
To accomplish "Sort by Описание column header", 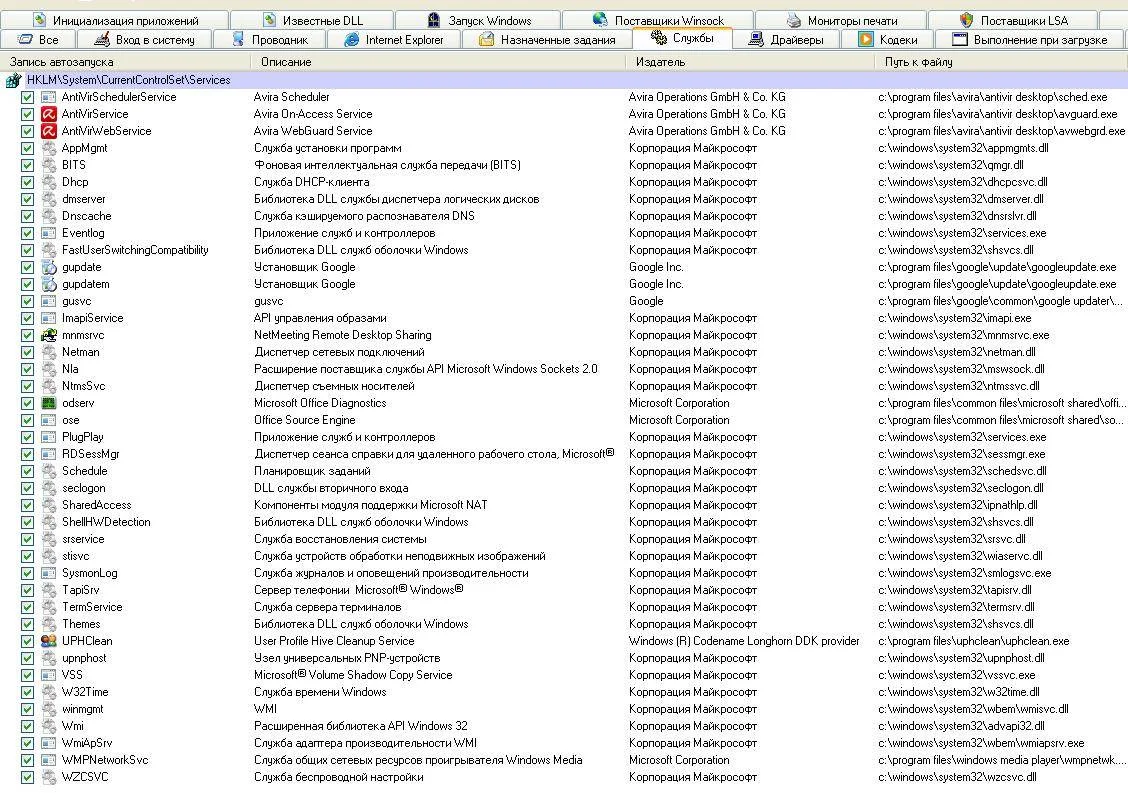I will click(x=440, y=62).
